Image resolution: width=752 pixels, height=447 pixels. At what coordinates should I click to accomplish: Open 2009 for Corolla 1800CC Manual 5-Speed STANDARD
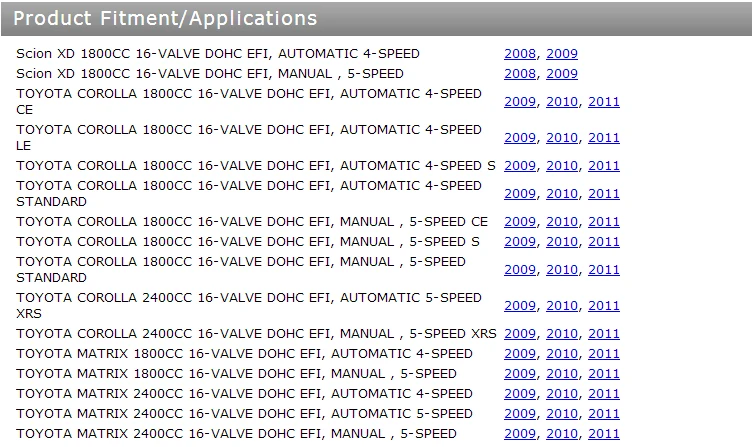(520, 270)
